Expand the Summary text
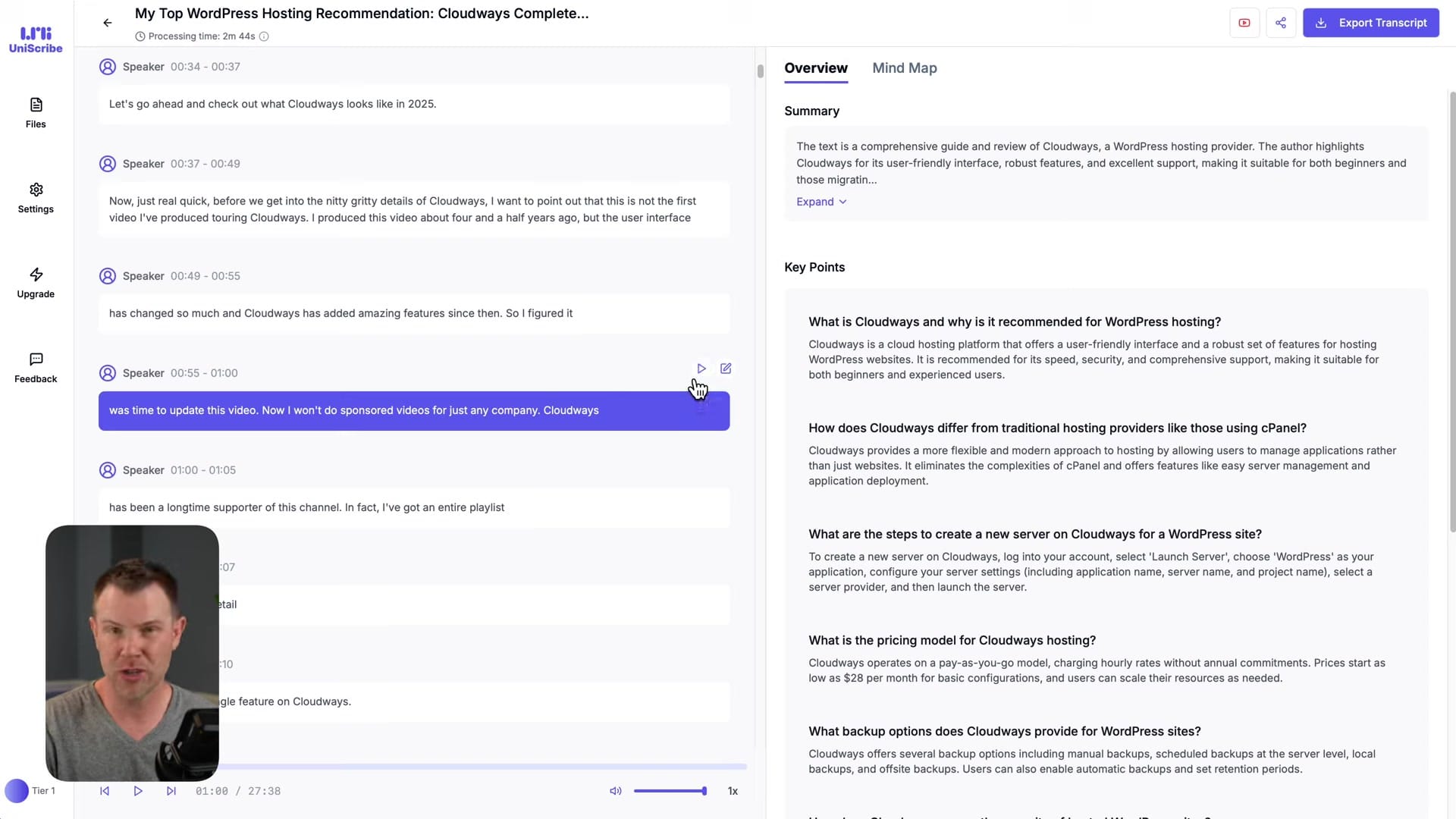 click(x=821, y=202)
